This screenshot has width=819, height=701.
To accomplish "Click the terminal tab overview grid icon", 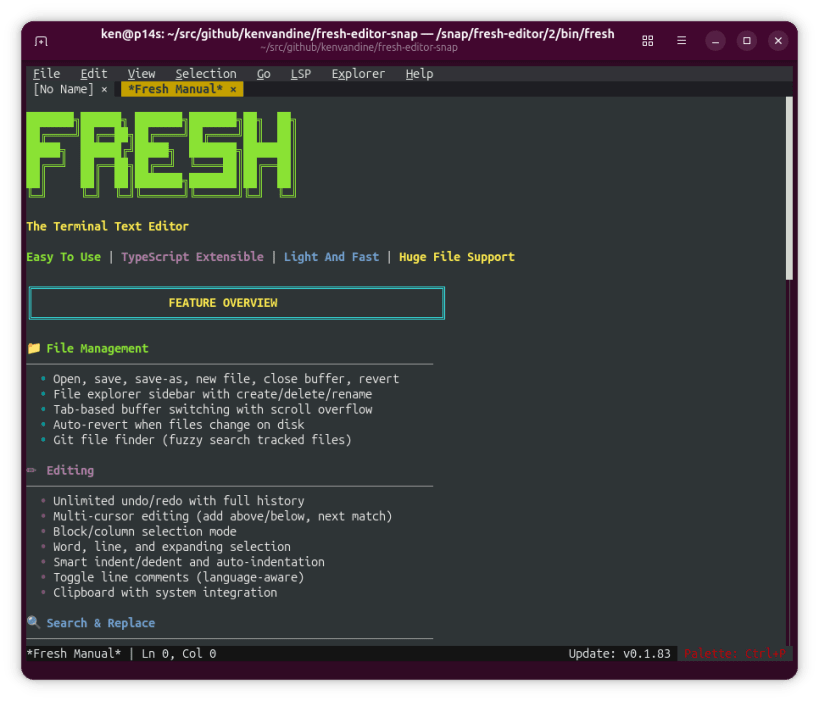I will (x=648, y=41).
